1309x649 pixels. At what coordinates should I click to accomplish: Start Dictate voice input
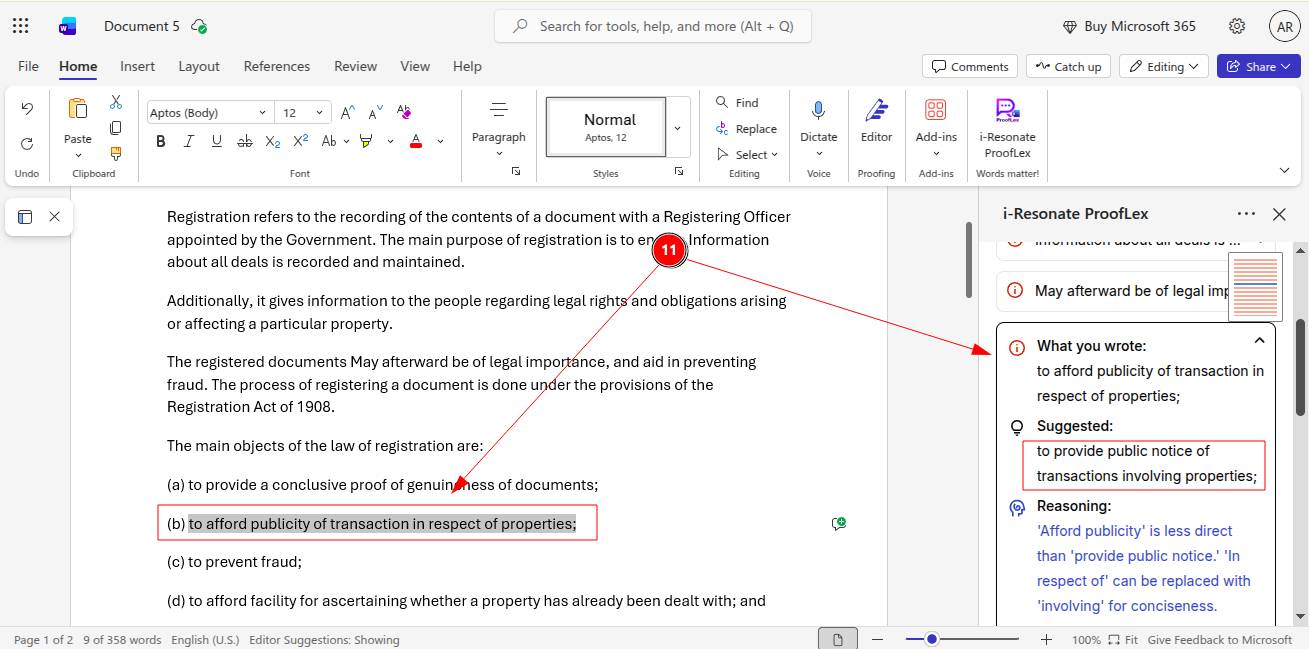(x=818, y=111)
